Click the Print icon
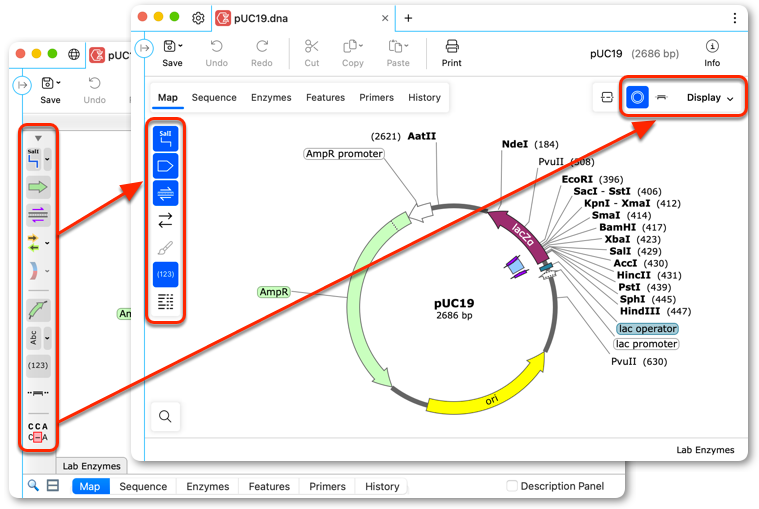 click(452, 53)
